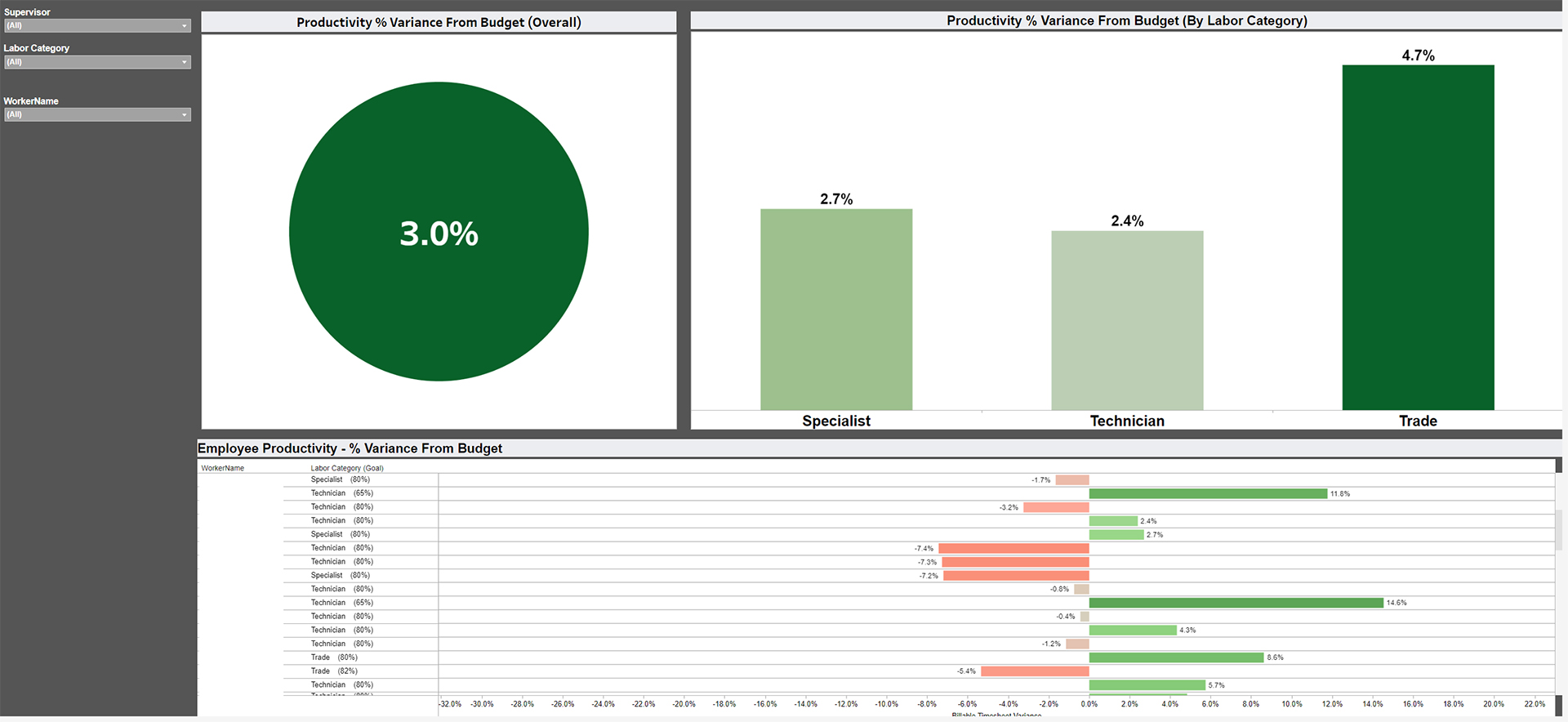
Task: Select the Specialist category bar
Action: [835, 310]
